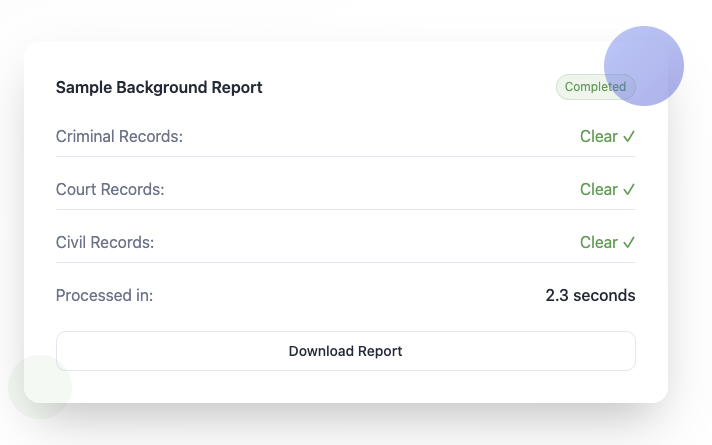
Task: Select the Sample Background Report heading
Action: (159, 88)
